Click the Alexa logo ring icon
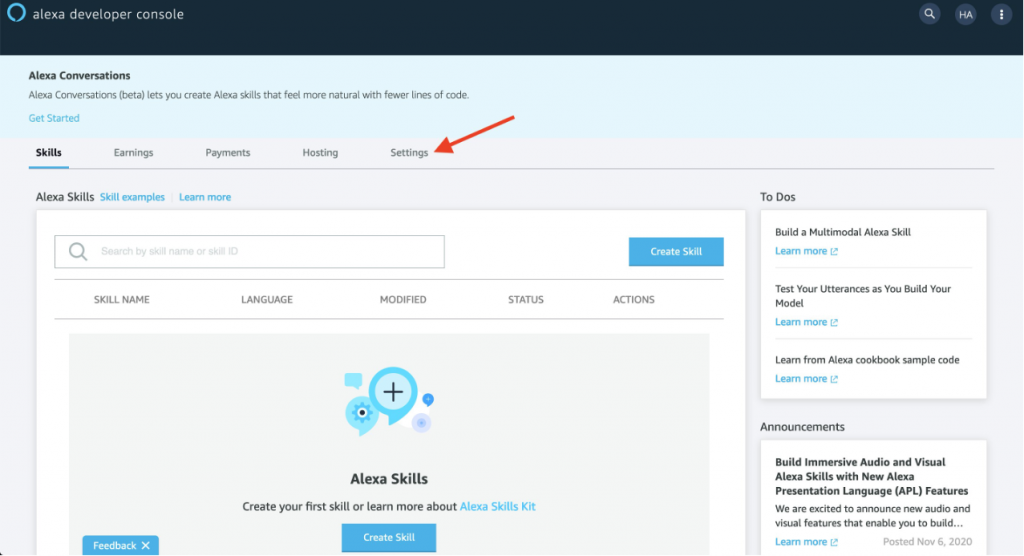Image resolution: width=1024 pixels, height=556 pixels. coord(16,12)
